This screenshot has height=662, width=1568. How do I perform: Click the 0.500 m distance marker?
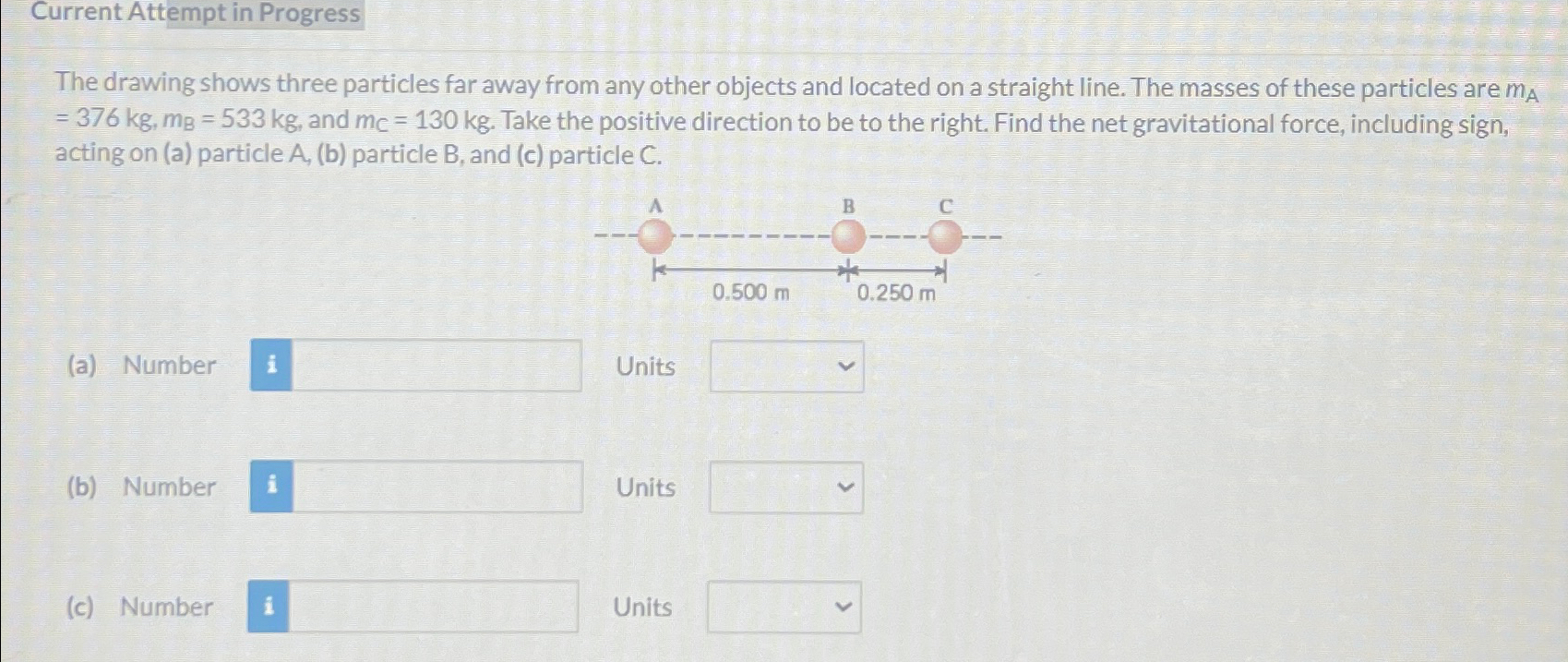752,294
